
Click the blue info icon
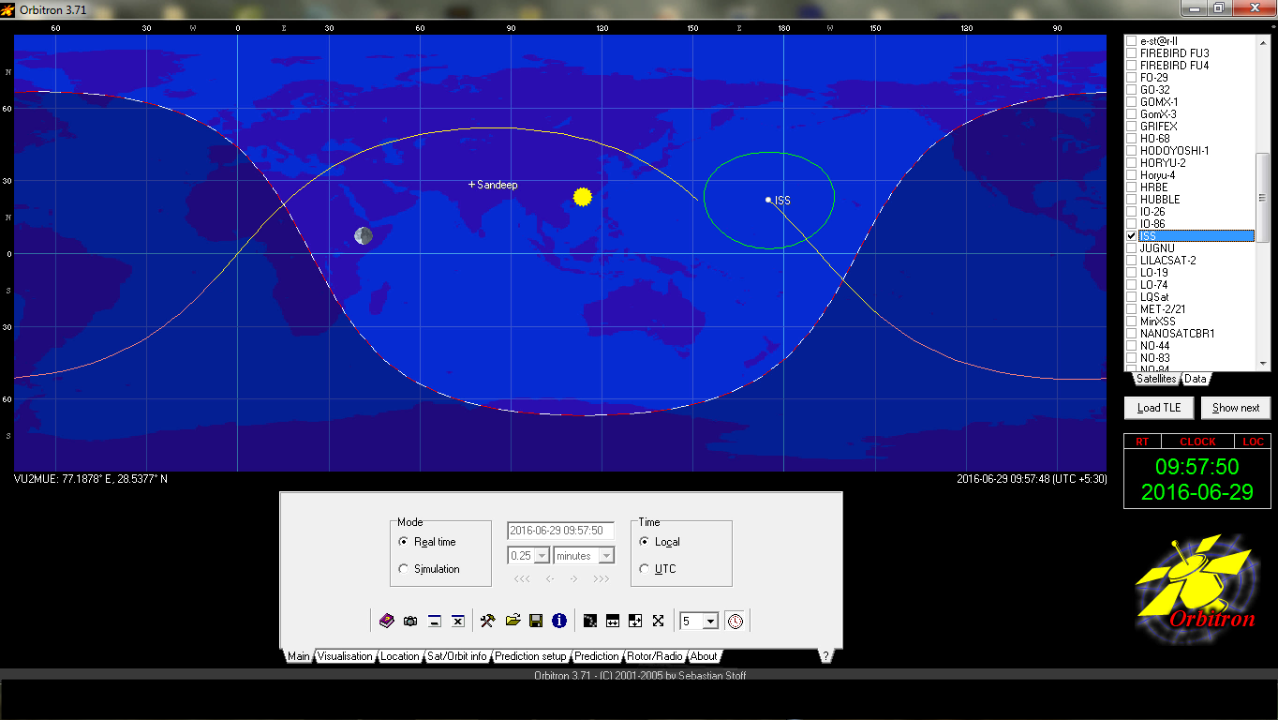coord(559,621)
